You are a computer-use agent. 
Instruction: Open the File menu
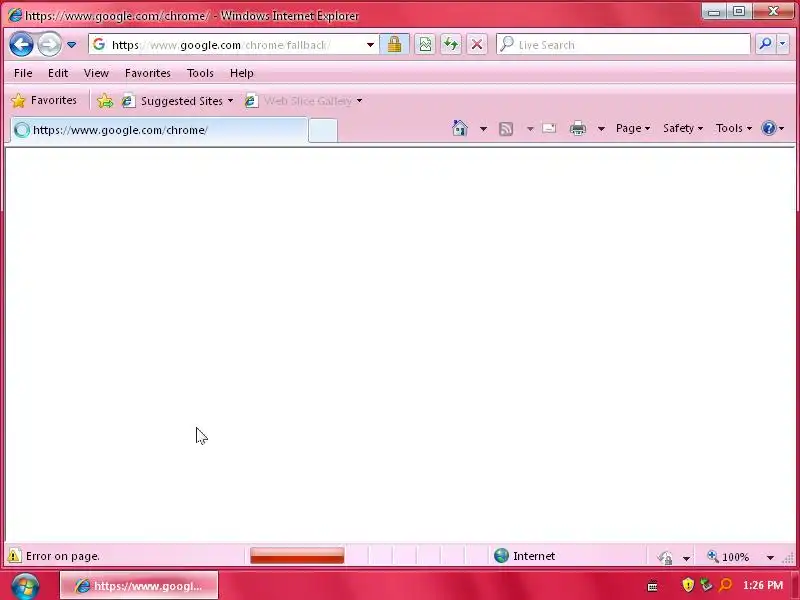[x=23, y=73]
